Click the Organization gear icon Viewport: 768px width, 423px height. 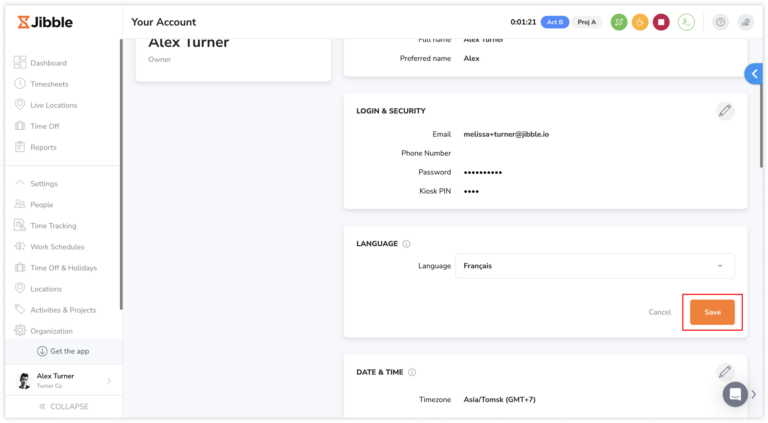pyautogui.click(x=20, y=330)
